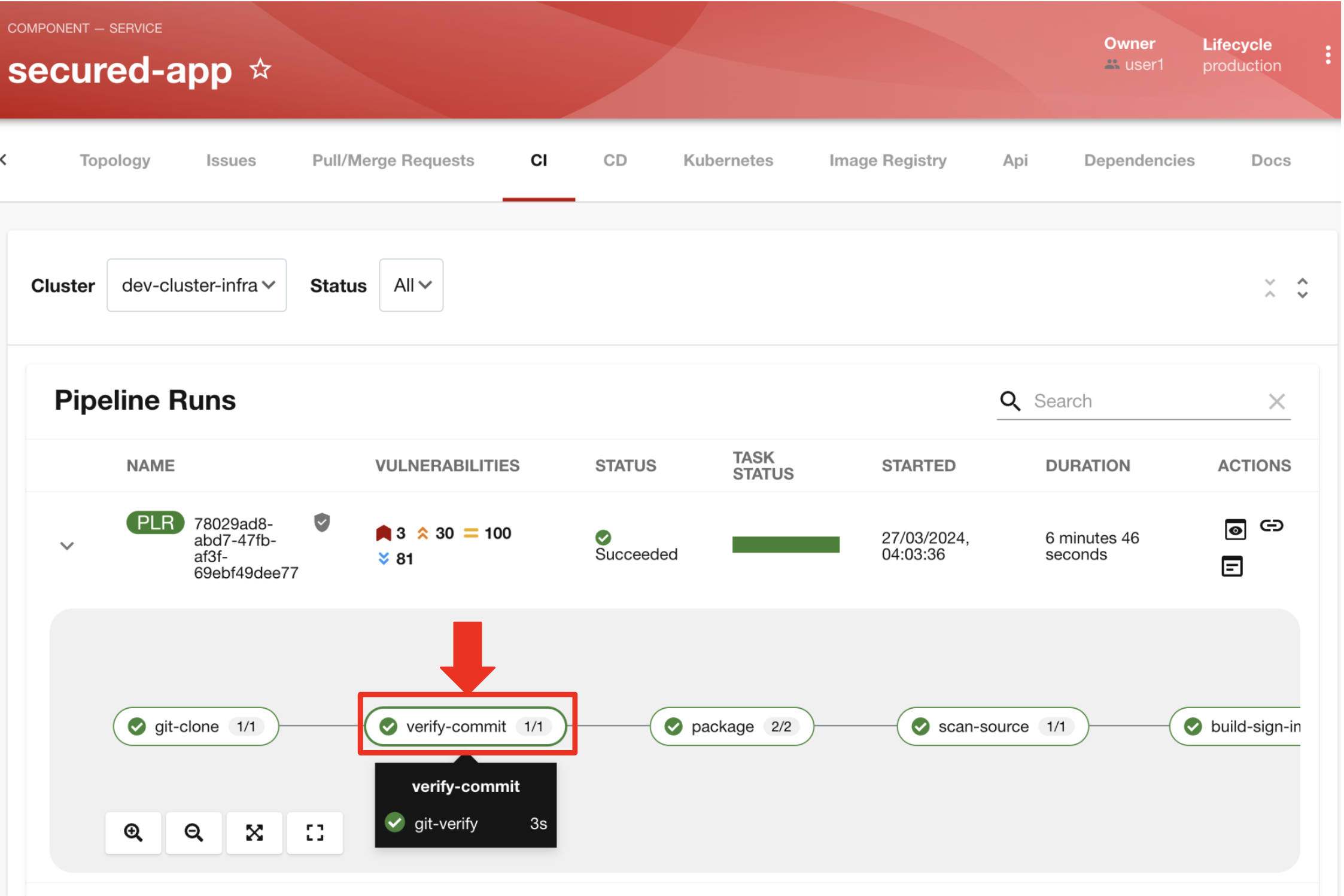
Task: Open the Docs tab
Action: click(1271, 160)
